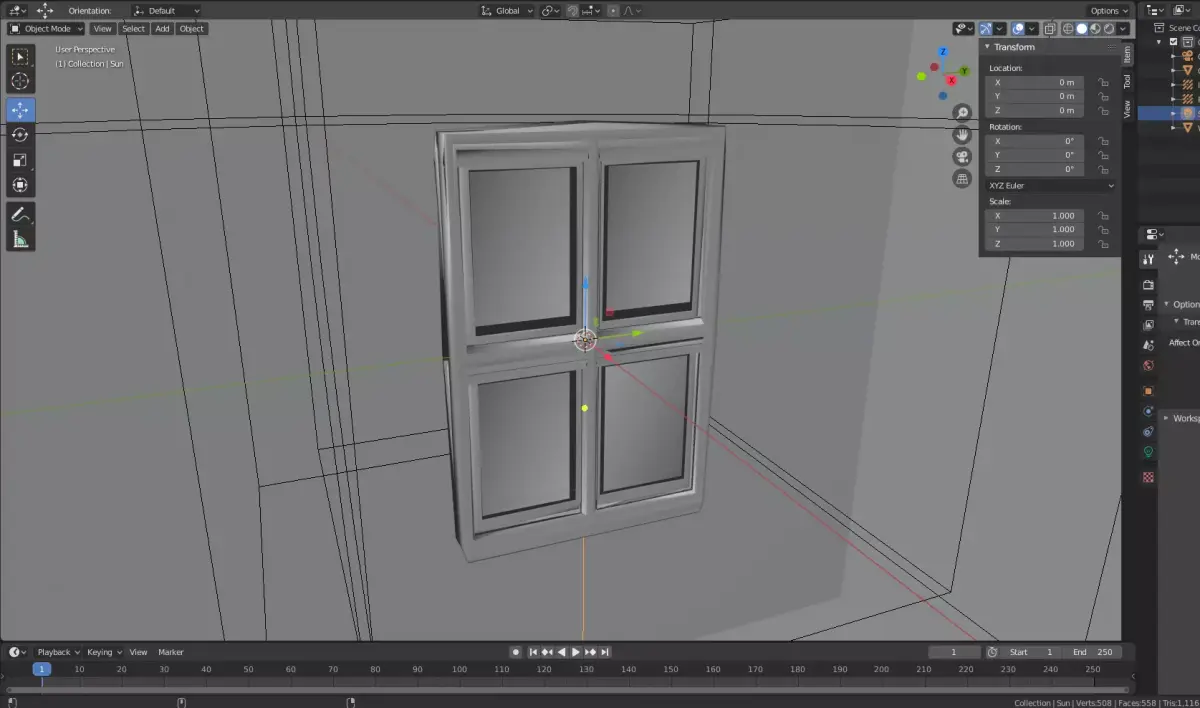Click the Z axis on navigation gizmo
Image resolution: width=1200 pixels, height=708 pixels.
[943, 52]
